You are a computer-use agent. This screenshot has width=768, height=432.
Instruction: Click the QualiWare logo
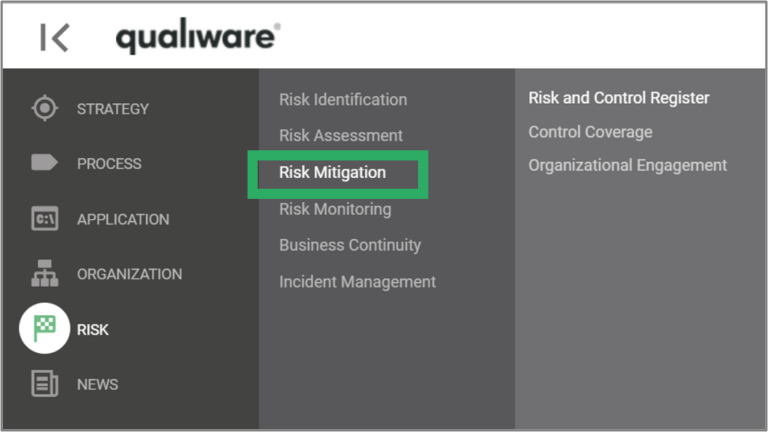pos(197,37)
